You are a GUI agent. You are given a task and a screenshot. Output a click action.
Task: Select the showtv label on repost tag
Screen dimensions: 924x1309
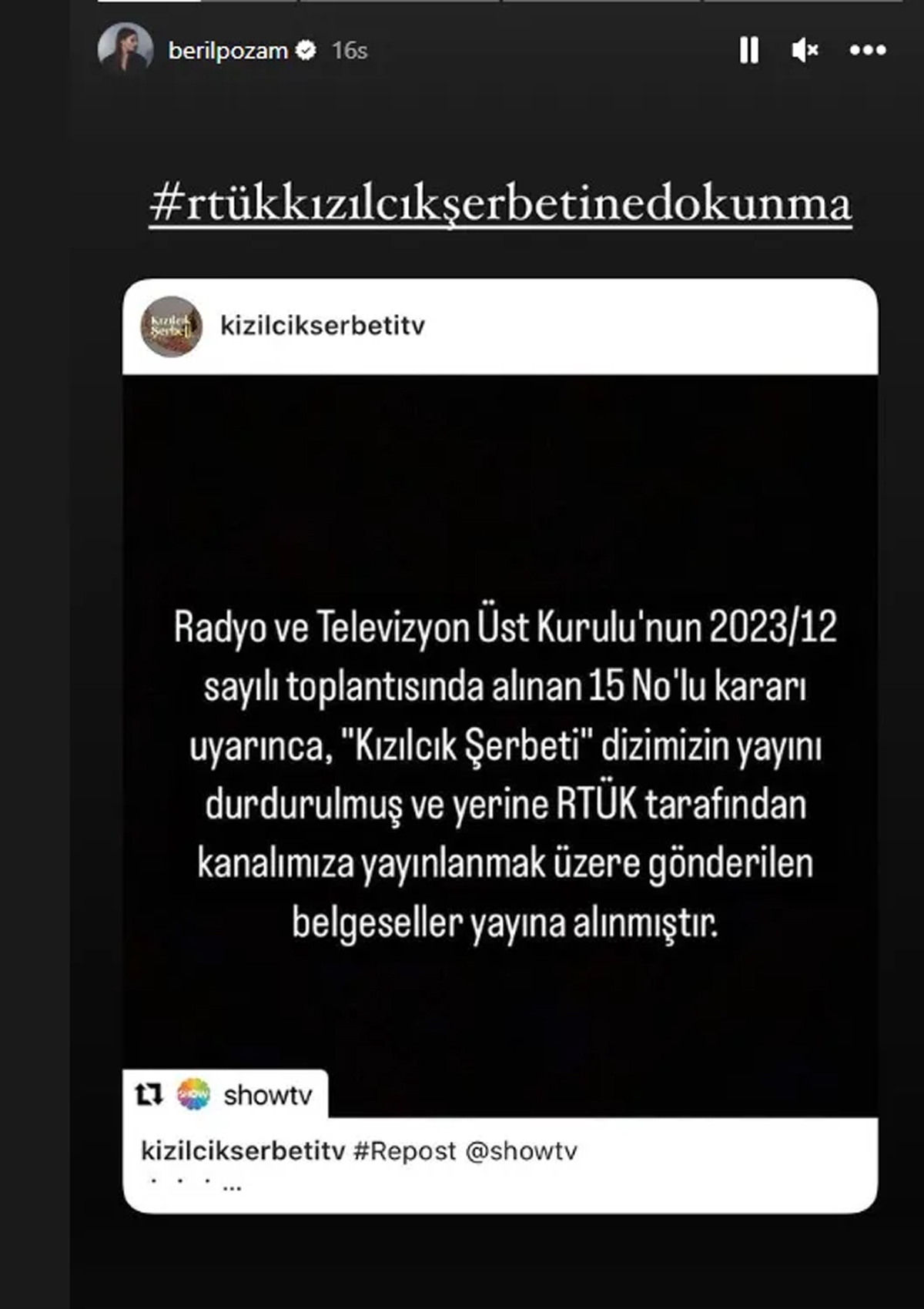pyautogui.click(x=268, y=1095)
